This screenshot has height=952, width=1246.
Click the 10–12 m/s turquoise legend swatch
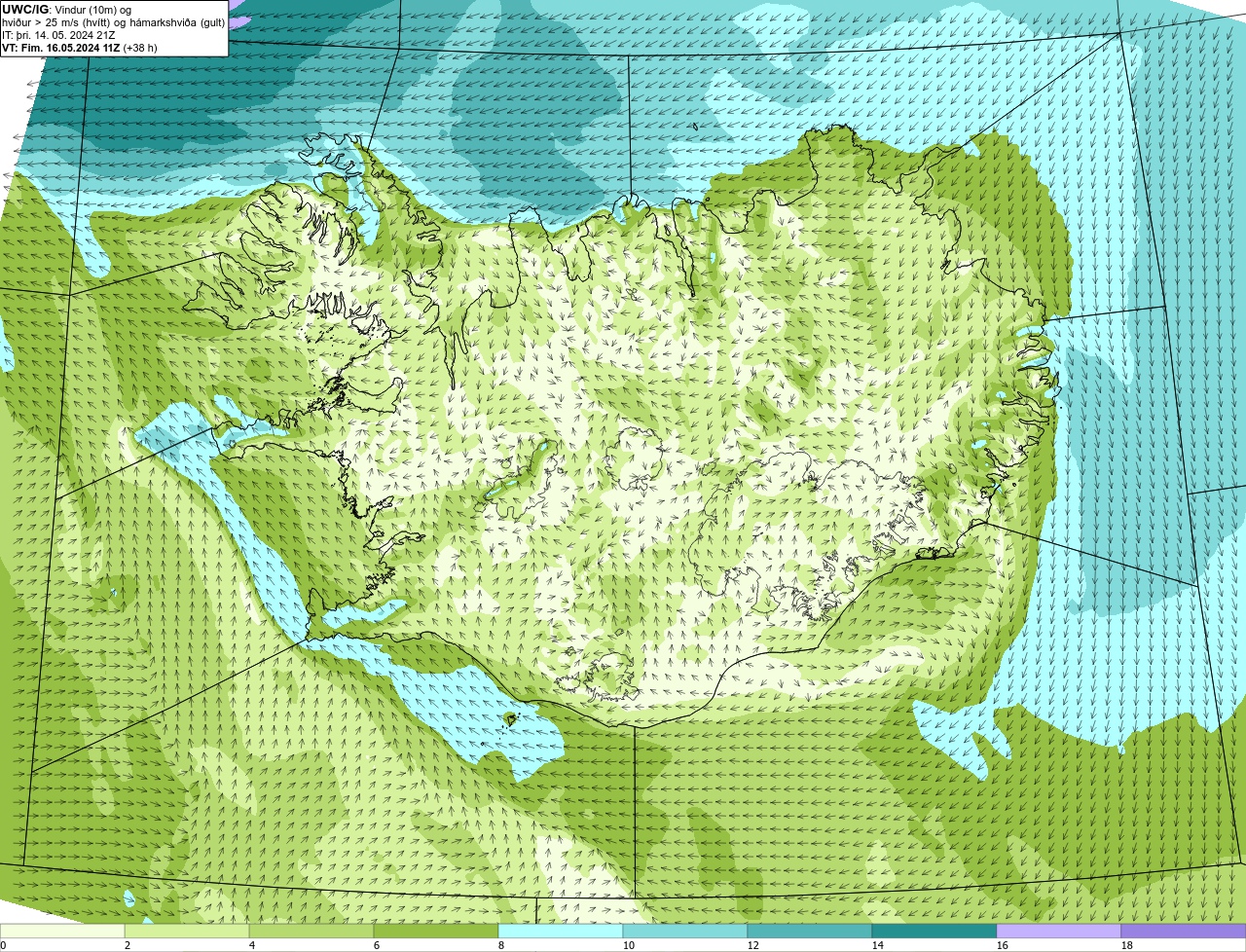[x=685, y=931]
